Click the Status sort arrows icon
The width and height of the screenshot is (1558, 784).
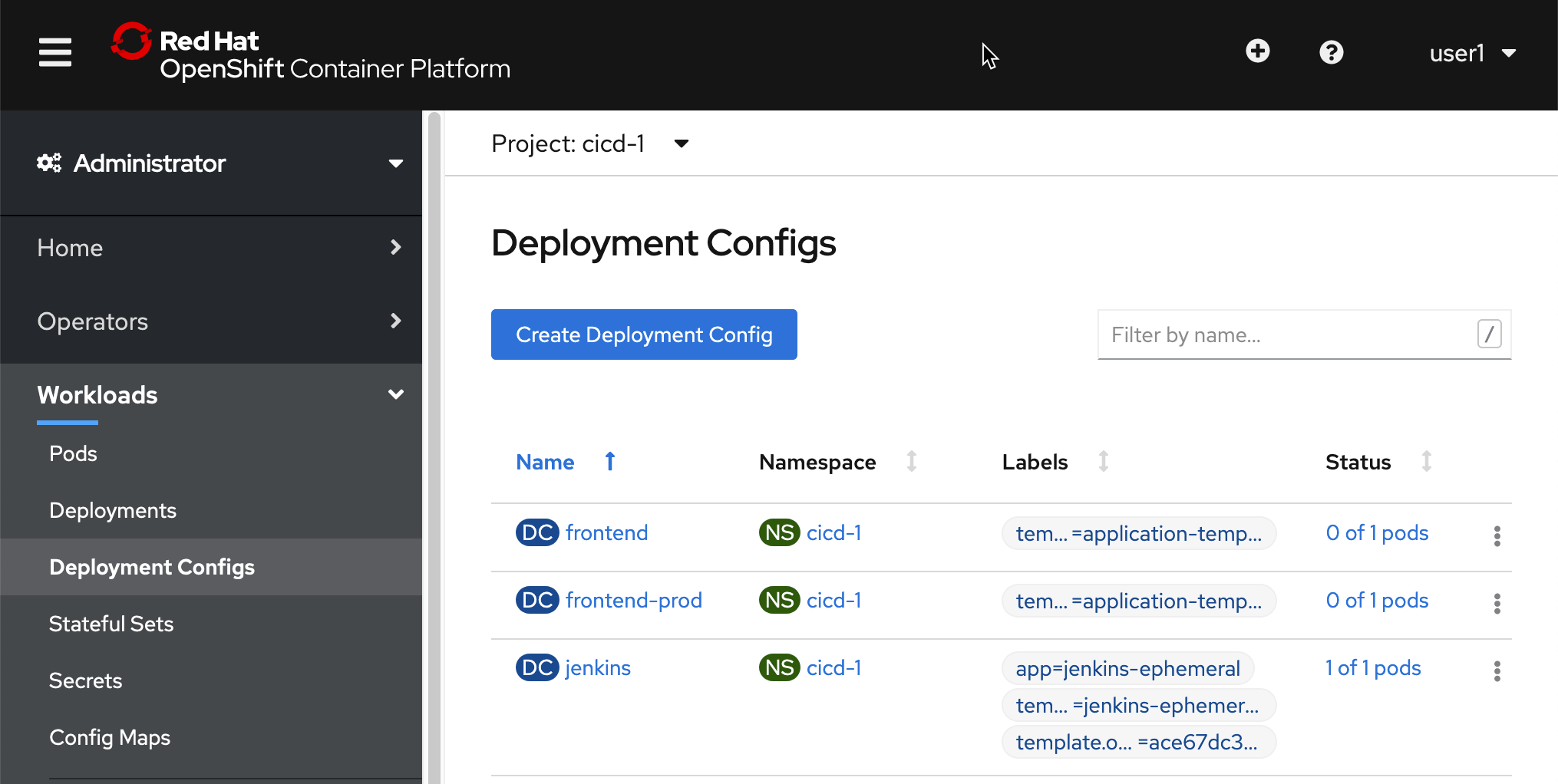coord(1427,461)
